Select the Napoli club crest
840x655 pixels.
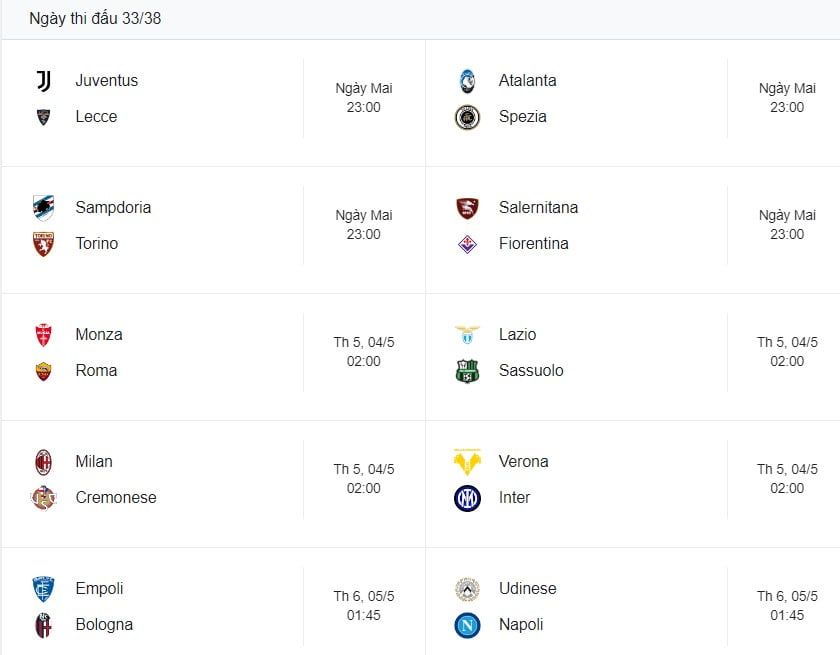click(x=467, y=625)
